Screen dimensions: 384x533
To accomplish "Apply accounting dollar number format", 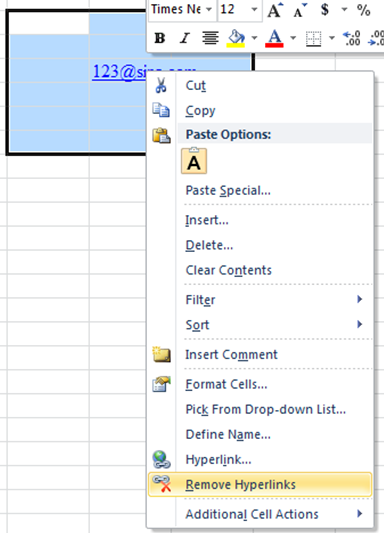I will 325,10.
